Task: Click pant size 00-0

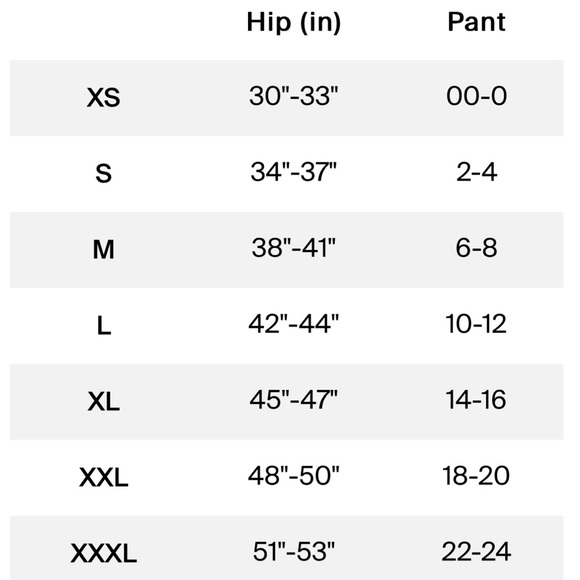Action: (x=476, y=96)
